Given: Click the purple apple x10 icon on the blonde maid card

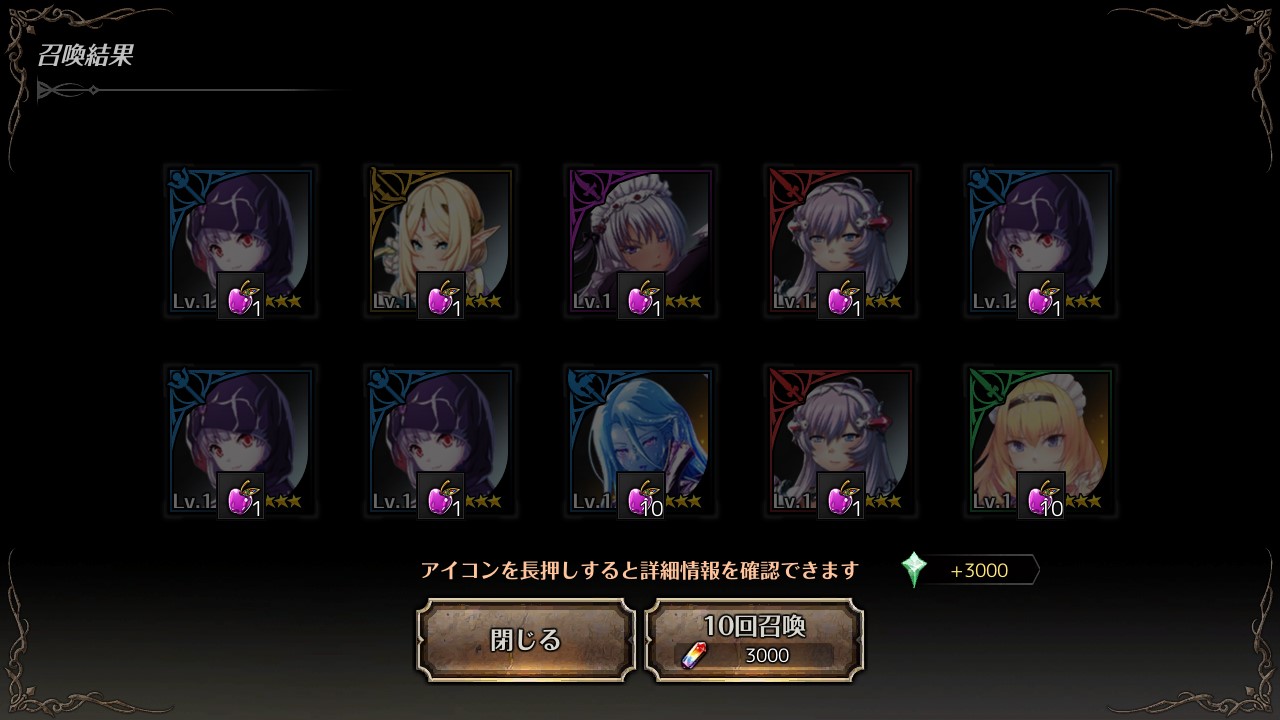Looking at the screenshot, I should click(x=1041, y=495).
